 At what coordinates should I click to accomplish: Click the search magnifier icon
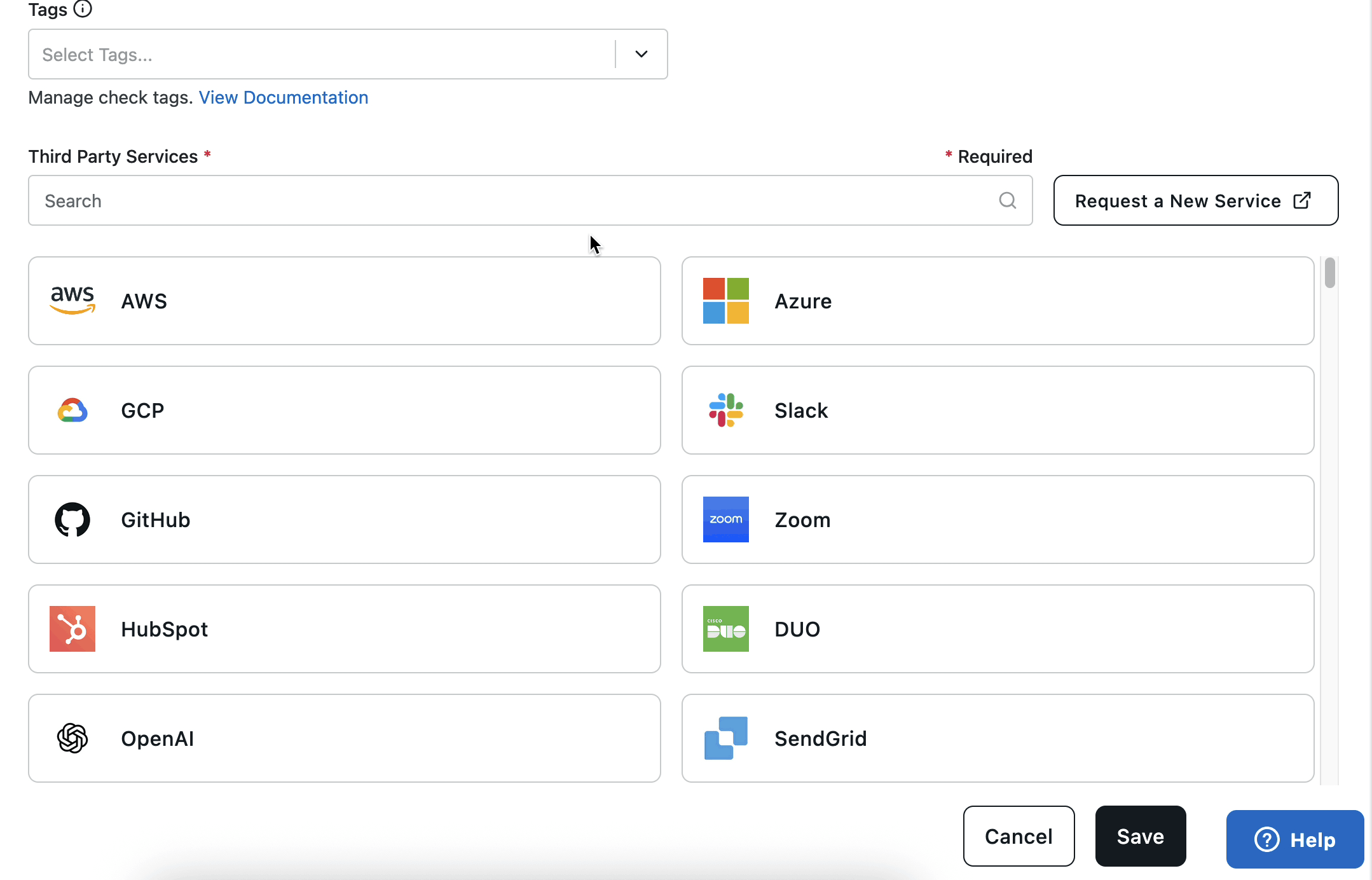point(1007,200)
